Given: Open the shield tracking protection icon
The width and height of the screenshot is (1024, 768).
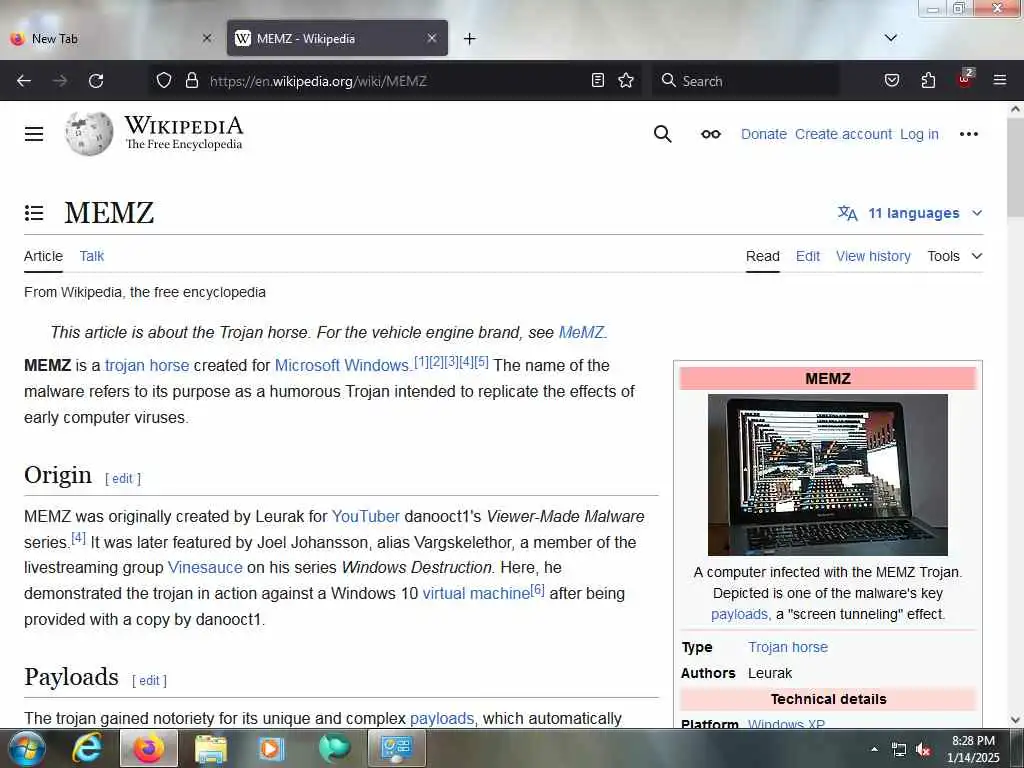Looking at the screenshot, I should pos(164,80).
